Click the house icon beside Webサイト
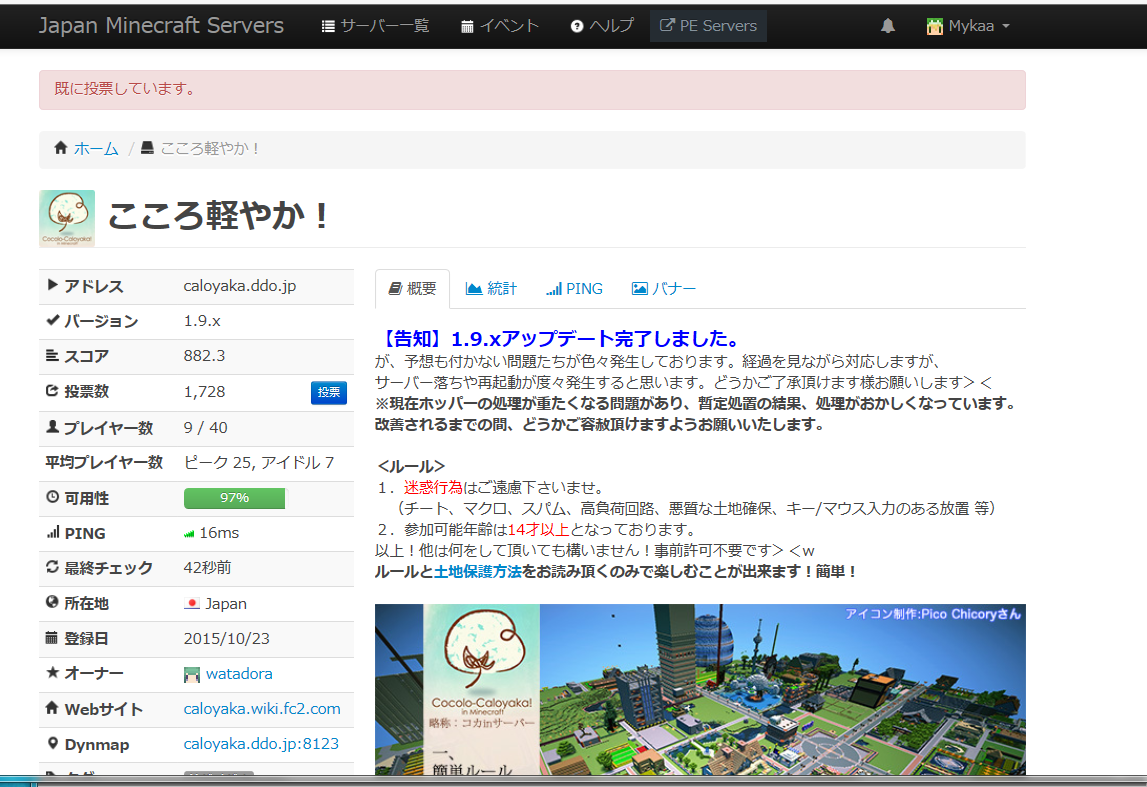Image resolution: width=1147 pixels, height=787 pixels. point(52,707)
